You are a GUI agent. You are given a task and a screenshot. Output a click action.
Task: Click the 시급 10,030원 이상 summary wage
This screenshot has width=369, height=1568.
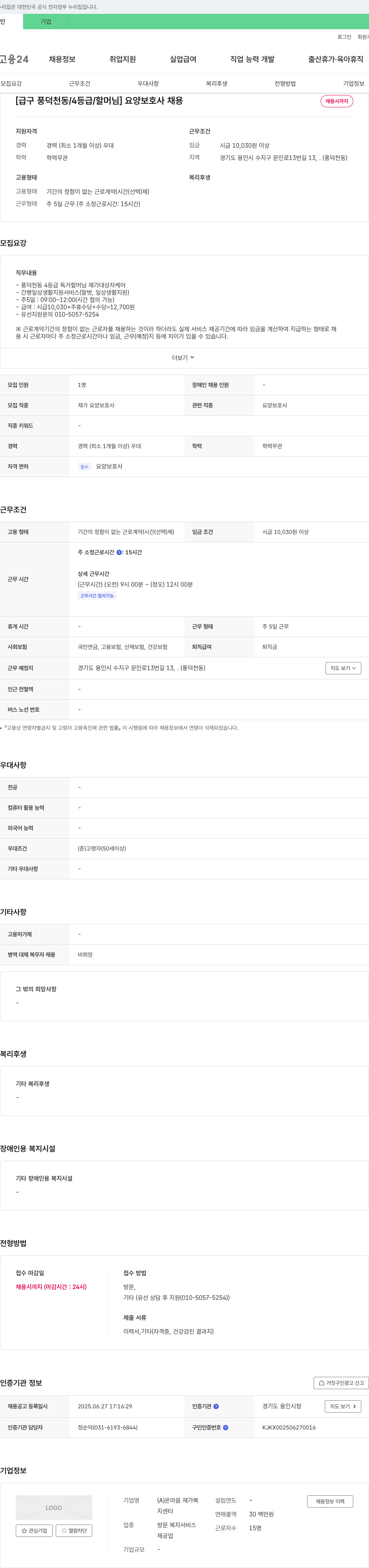pyautogui.click(x=244, y=145)
